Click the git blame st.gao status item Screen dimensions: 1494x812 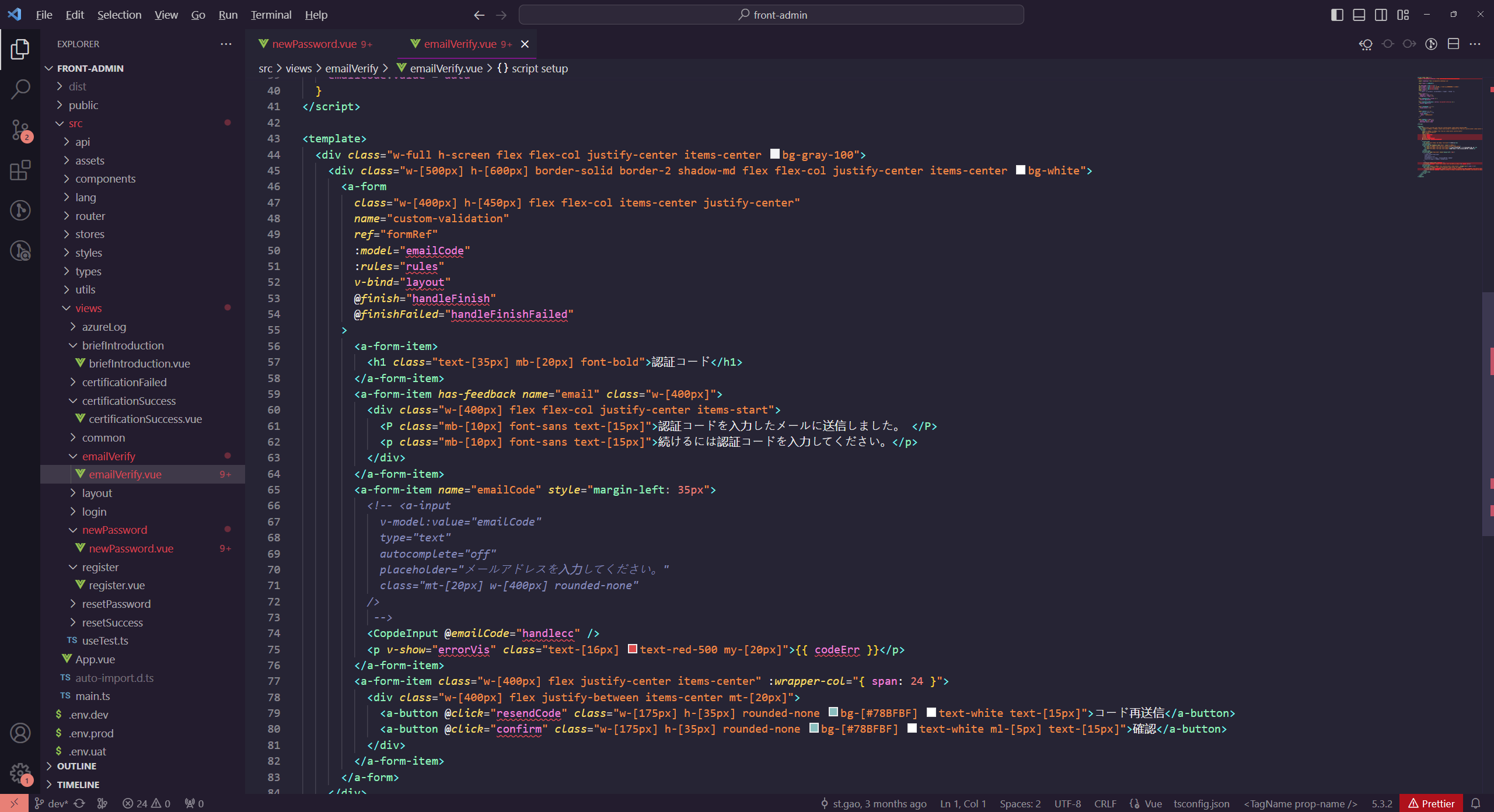tap(873, 803)
